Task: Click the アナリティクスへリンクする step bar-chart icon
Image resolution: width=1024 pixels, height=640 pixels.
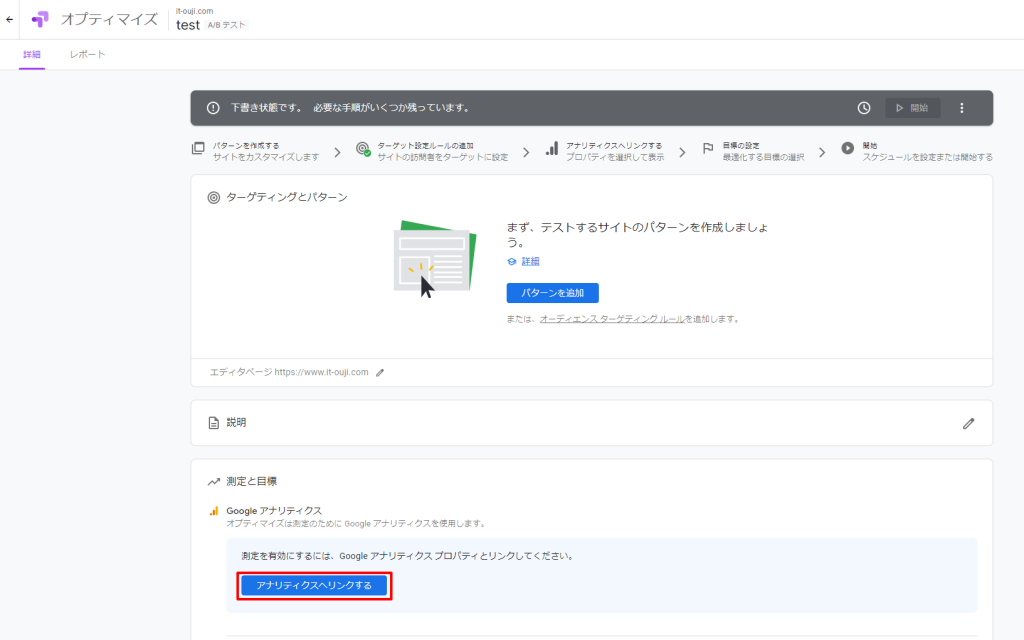Action: 552,148
